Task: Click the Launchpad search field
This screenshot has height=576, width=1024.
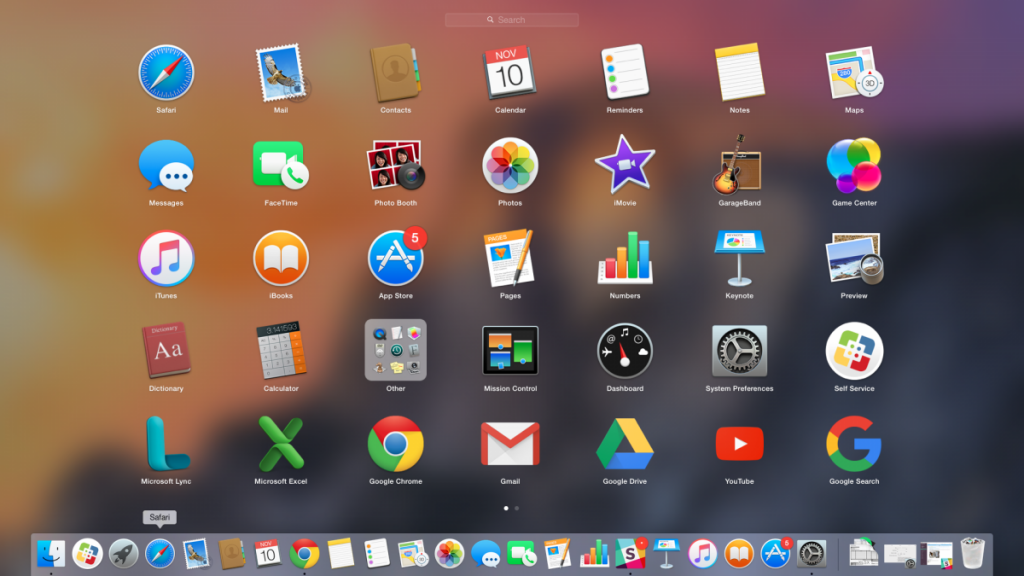Action: [512, 20]
